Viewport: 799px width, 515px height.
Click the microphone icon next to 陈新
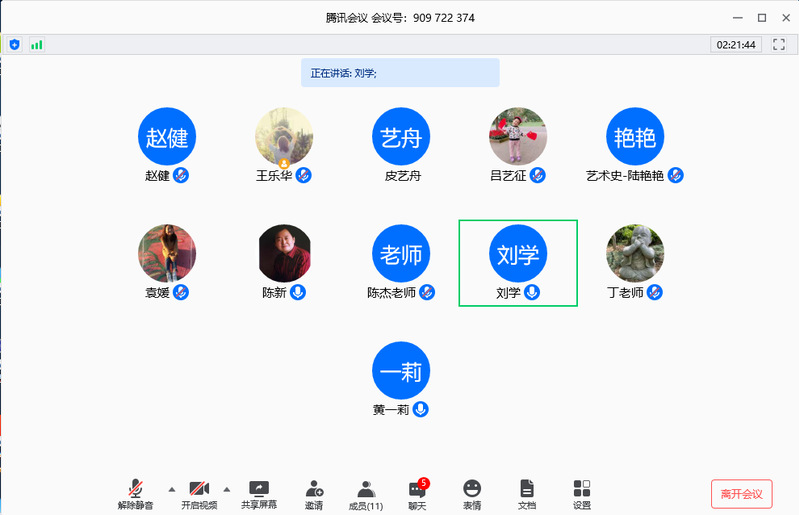(x=298, y=293)
